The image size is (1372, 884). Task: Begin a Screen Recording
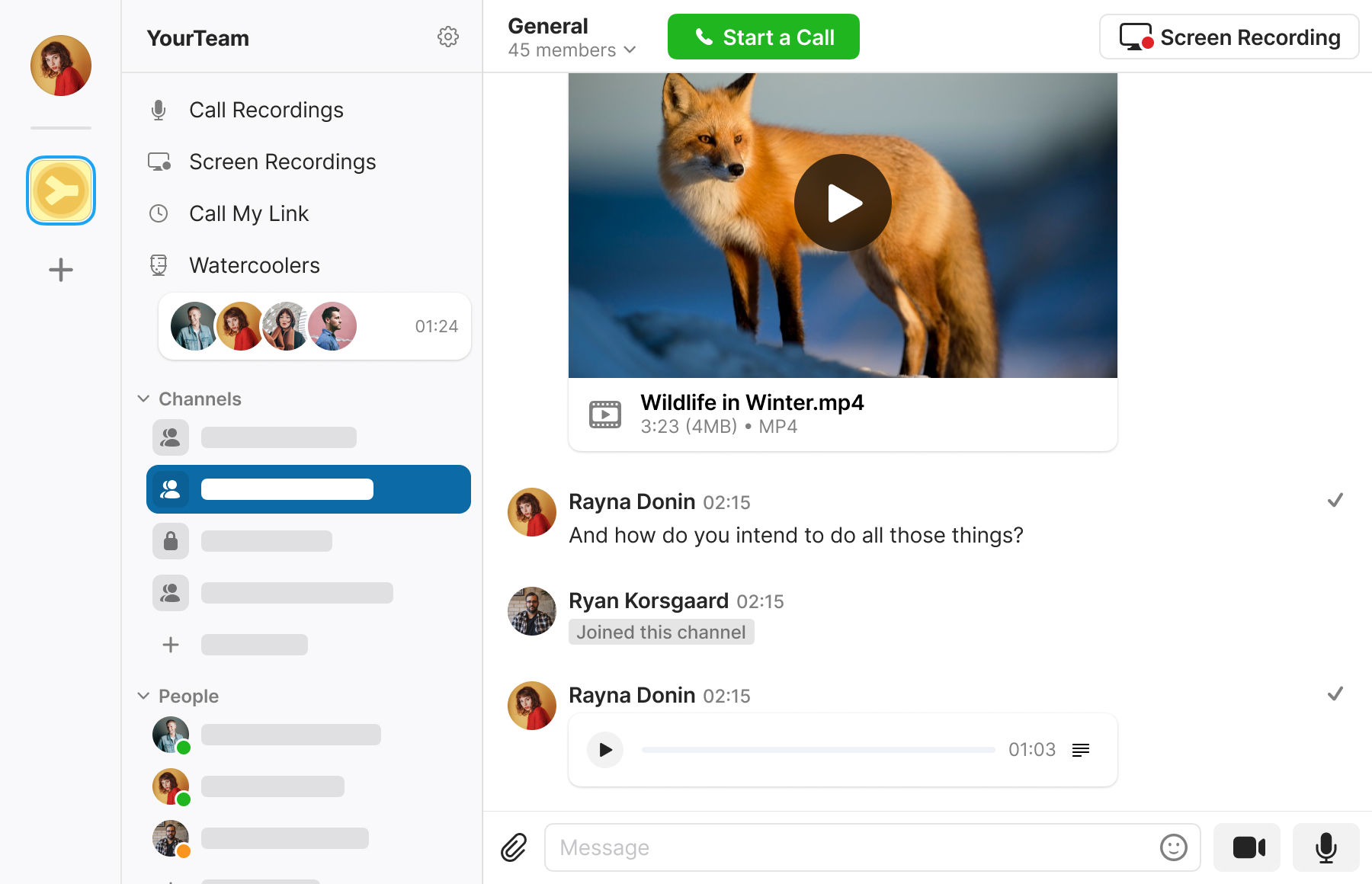coord(1229,37)
